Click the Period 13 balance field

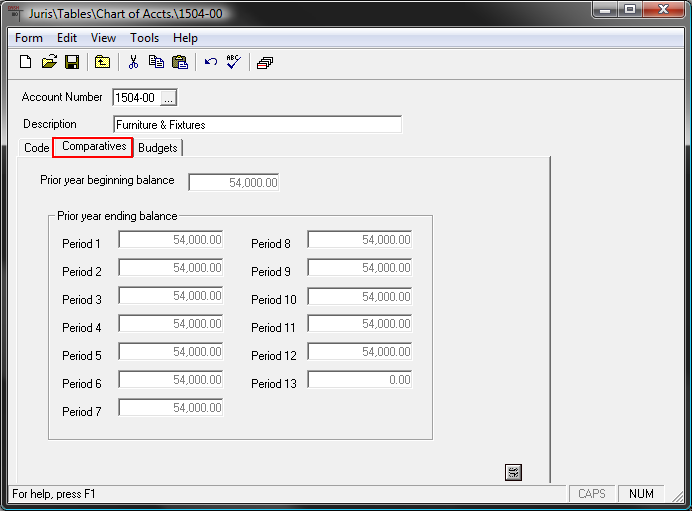tap(359, 380)
